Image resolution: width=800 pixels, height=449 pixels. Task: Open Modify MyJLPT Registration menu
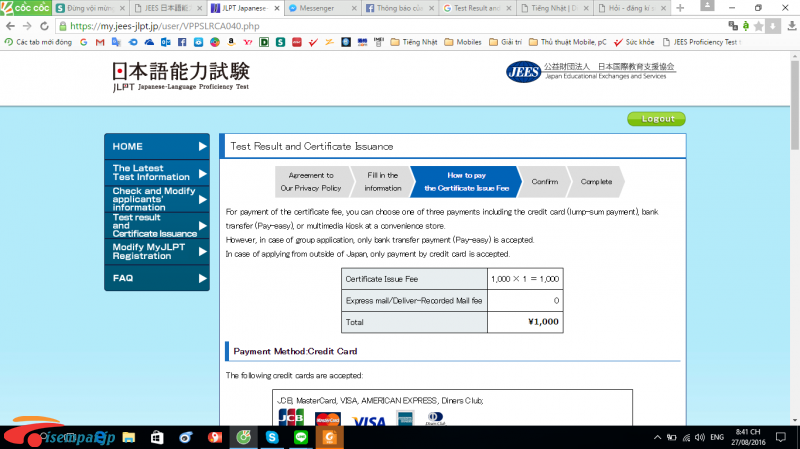pos(157,252)
